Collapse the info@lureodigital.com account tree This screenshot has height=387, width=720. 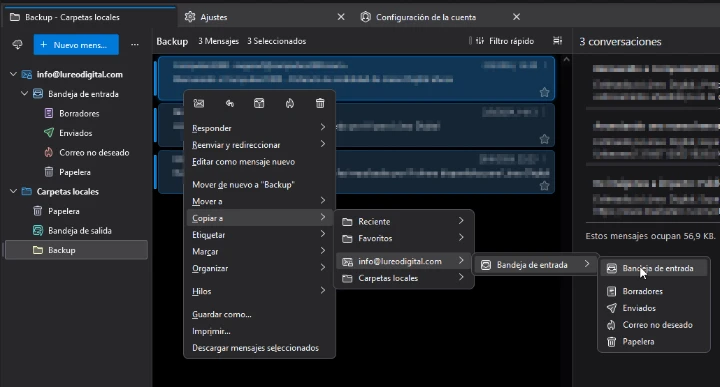(13, 74)
